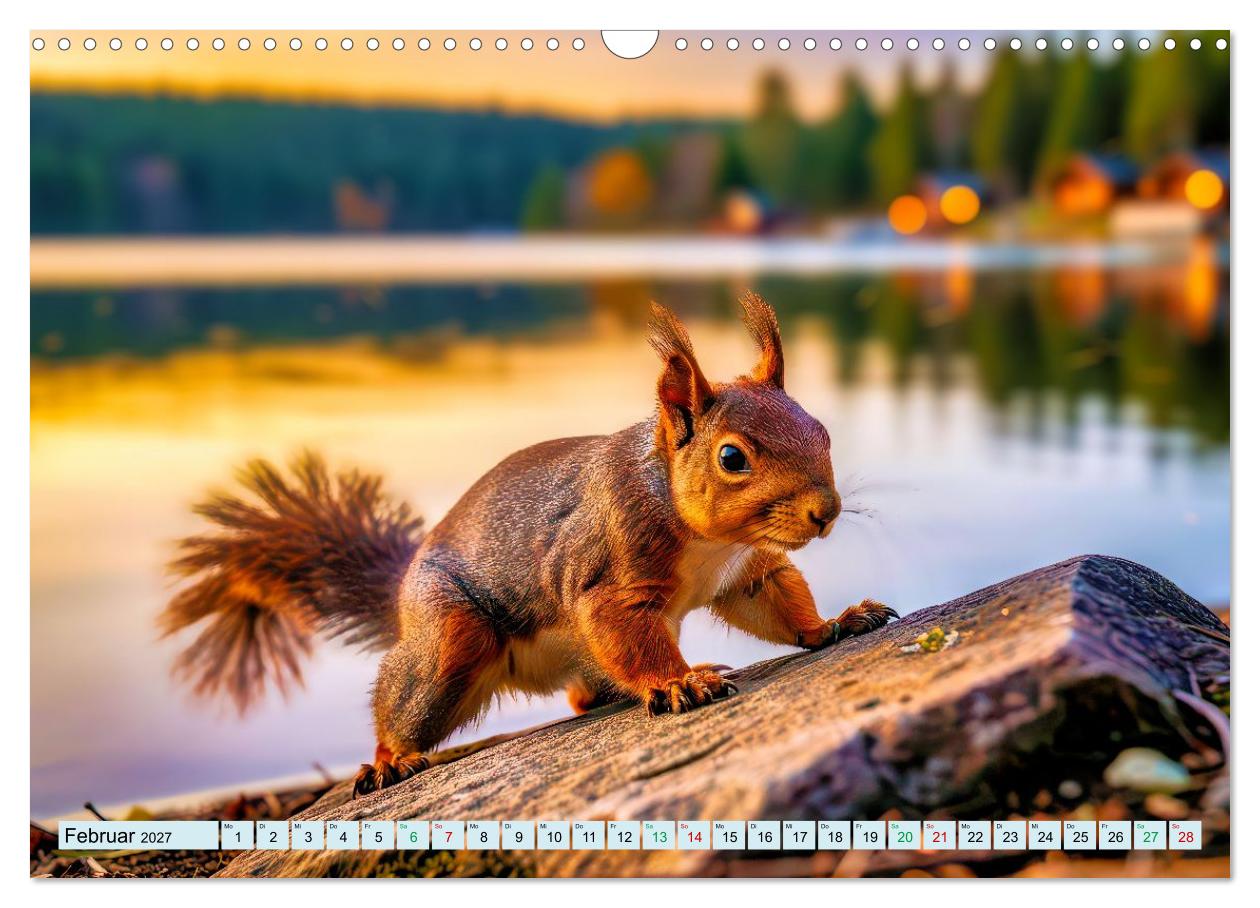Select date cell 5 (Fr)
The width and height of the screenshot is (1260, 908).
click(x=377, y=836)
